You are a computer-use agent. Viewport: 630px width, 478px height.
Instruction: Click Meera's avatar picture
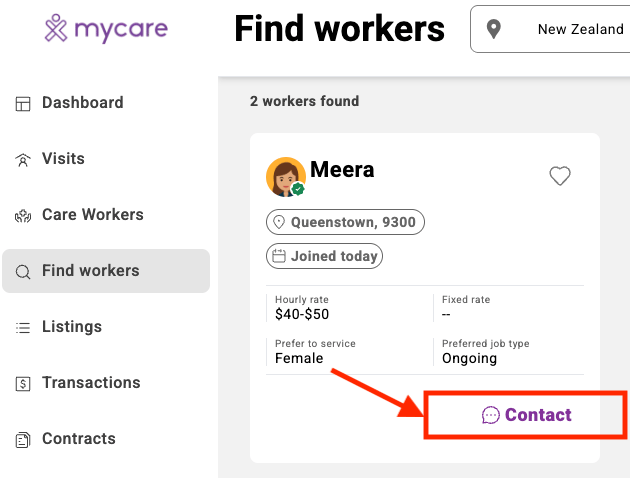click(x=285, y=177)
